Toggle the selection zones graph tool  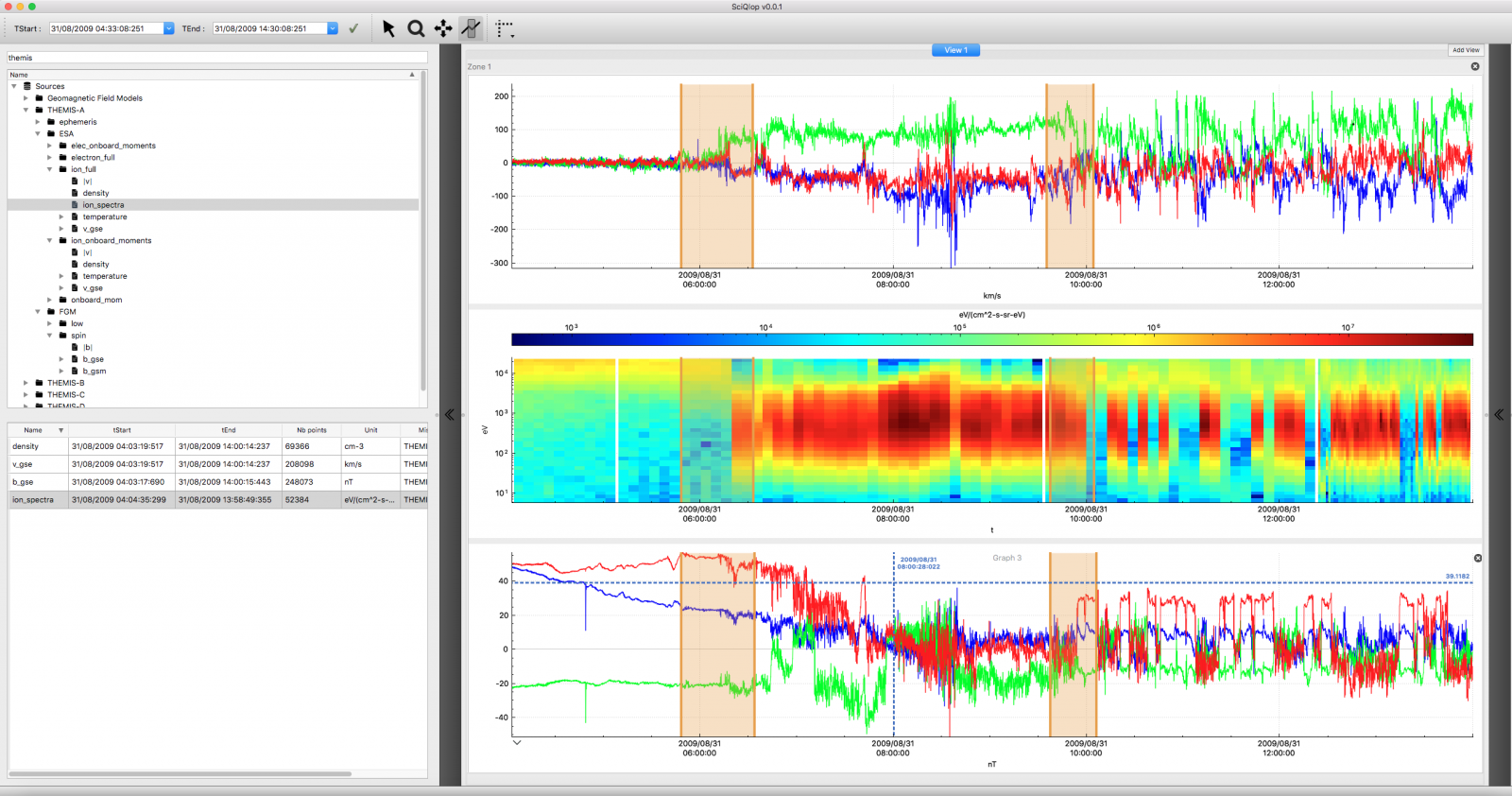coord(471,28)
